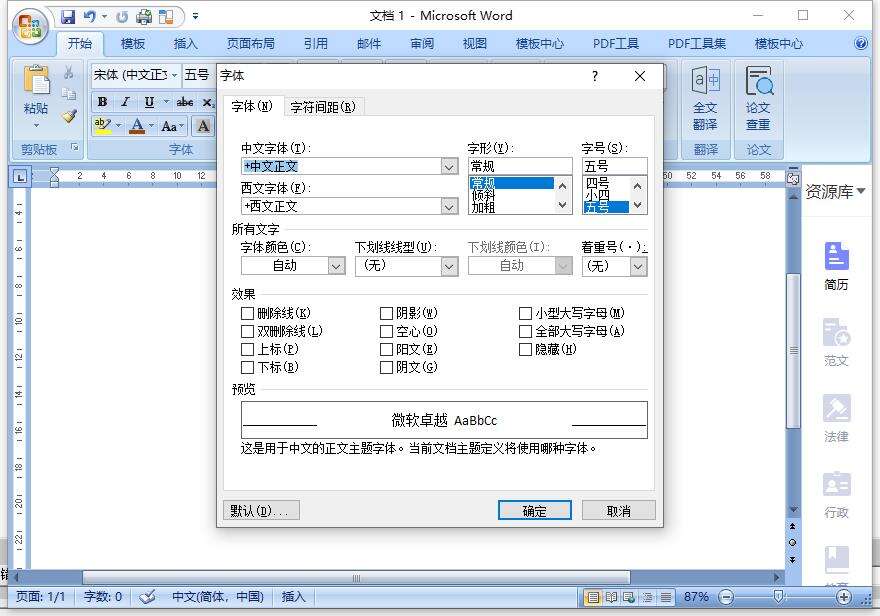Expand ribbon font name dropdown
Viewport: 880px width, 616px height.
click(175, 75)
